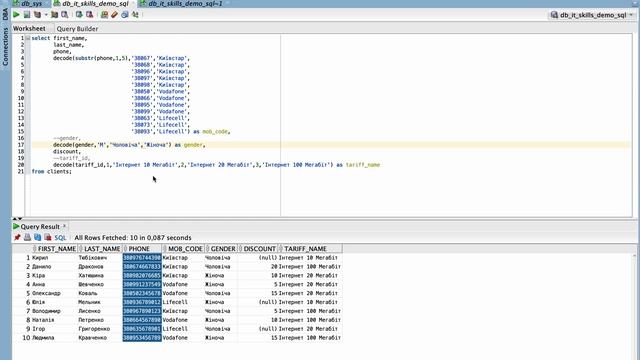Viewport: 640px width, 360px height.
Task: Click the Autotrace toolbar icon
Action: [54, 15]
